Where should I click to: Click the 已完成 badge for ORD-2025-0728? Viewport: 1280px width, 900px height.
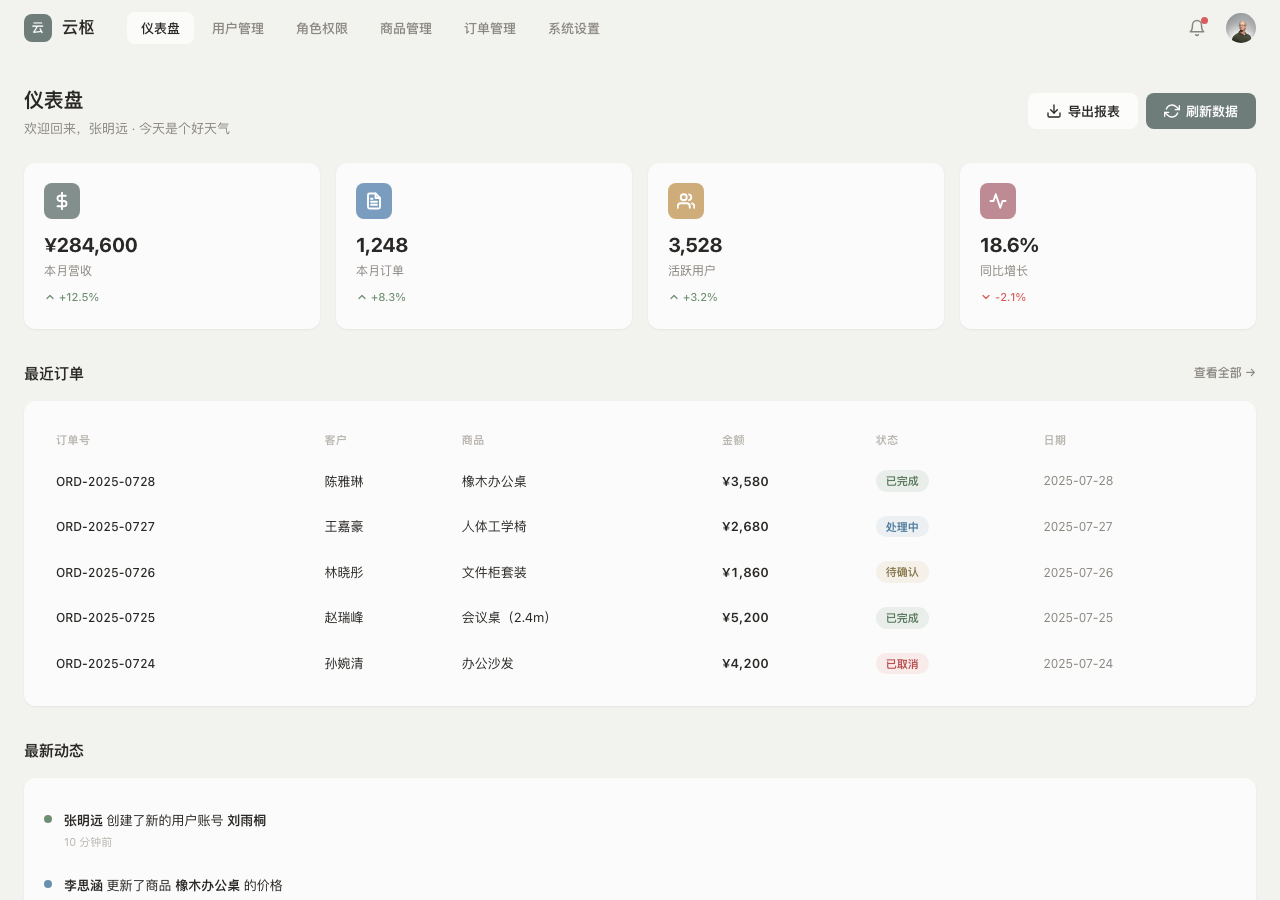point(902,481)
